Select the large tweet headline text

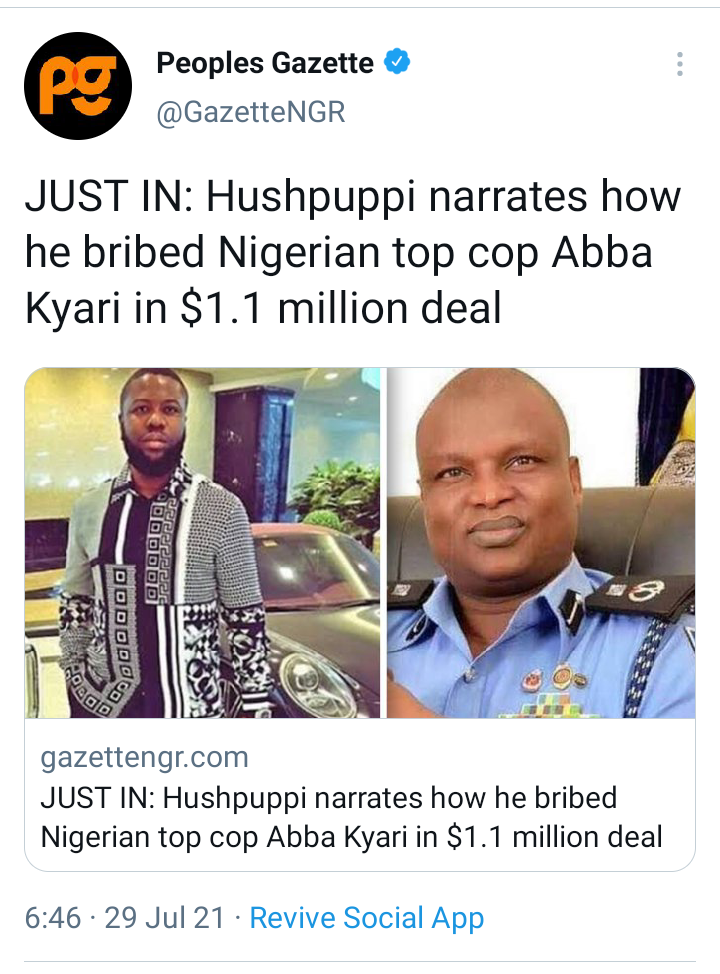coord(353,252)
